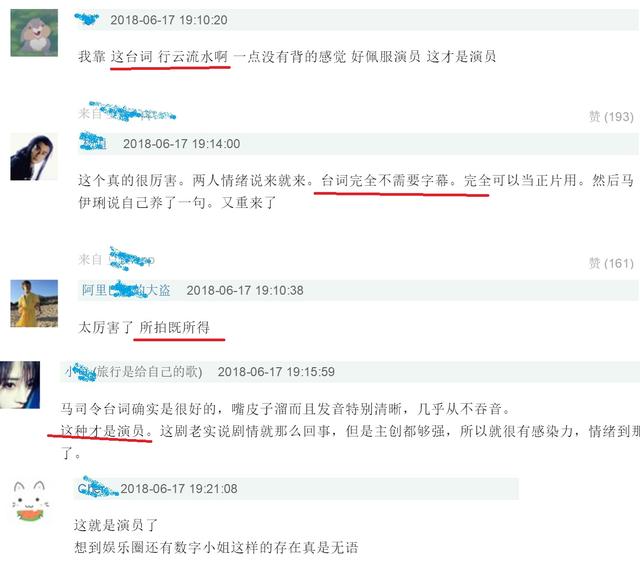Click scribbled username beside 19:10:20 timestamp
Screen dimensions: 640x583
point(87,19)
